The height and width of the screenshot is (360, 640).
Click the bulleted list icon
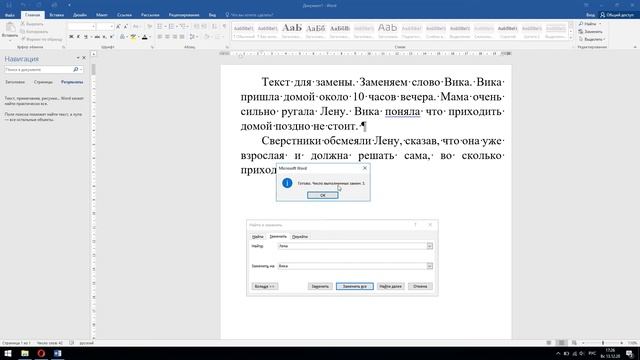pyautogui.click(x=160, y=26)
